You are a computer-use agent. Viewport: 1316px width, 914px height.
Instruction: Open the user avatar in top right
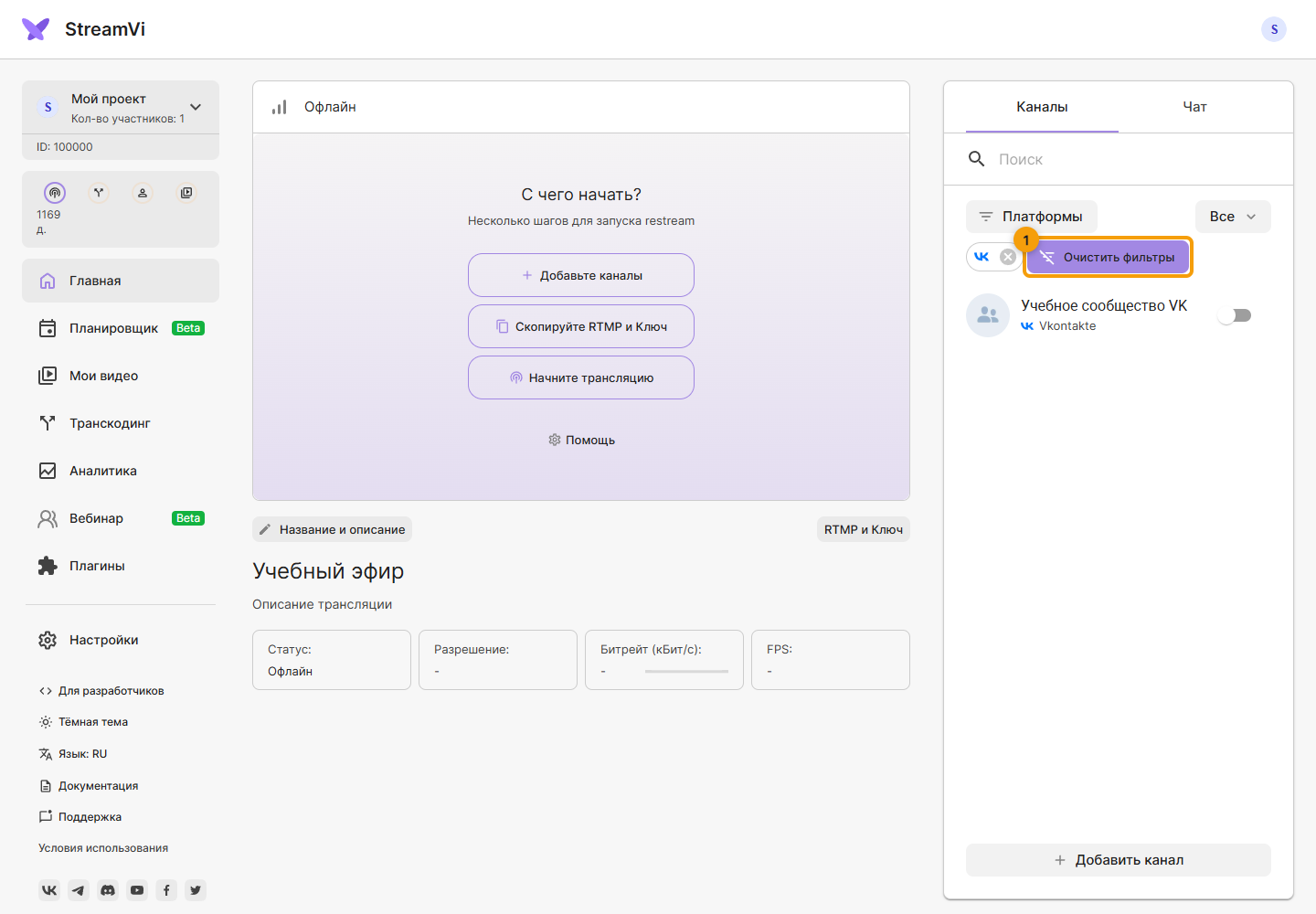(1274, 29)
